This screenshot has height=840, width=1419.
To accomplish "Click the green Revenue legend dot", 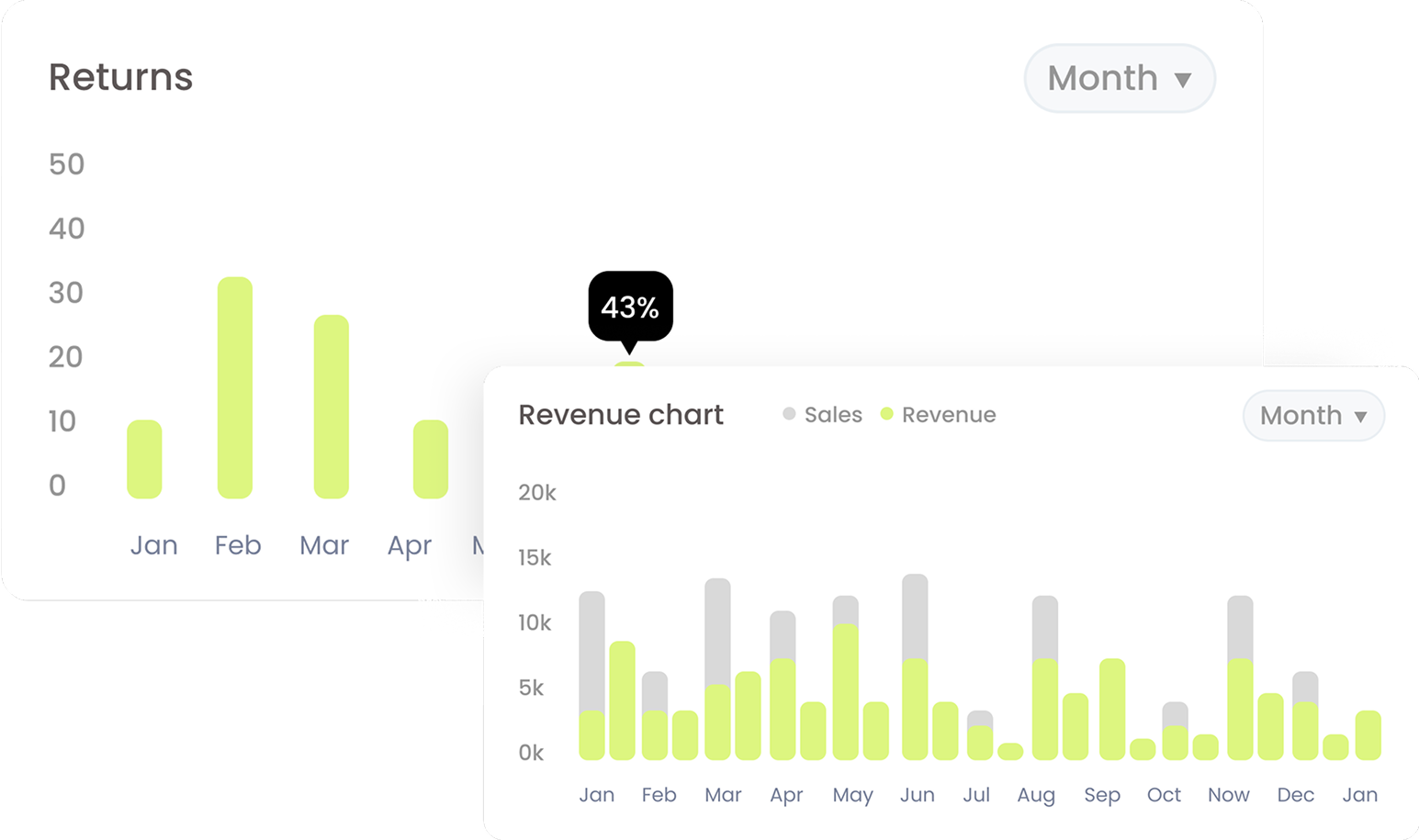I will click(x=886, y=414).
